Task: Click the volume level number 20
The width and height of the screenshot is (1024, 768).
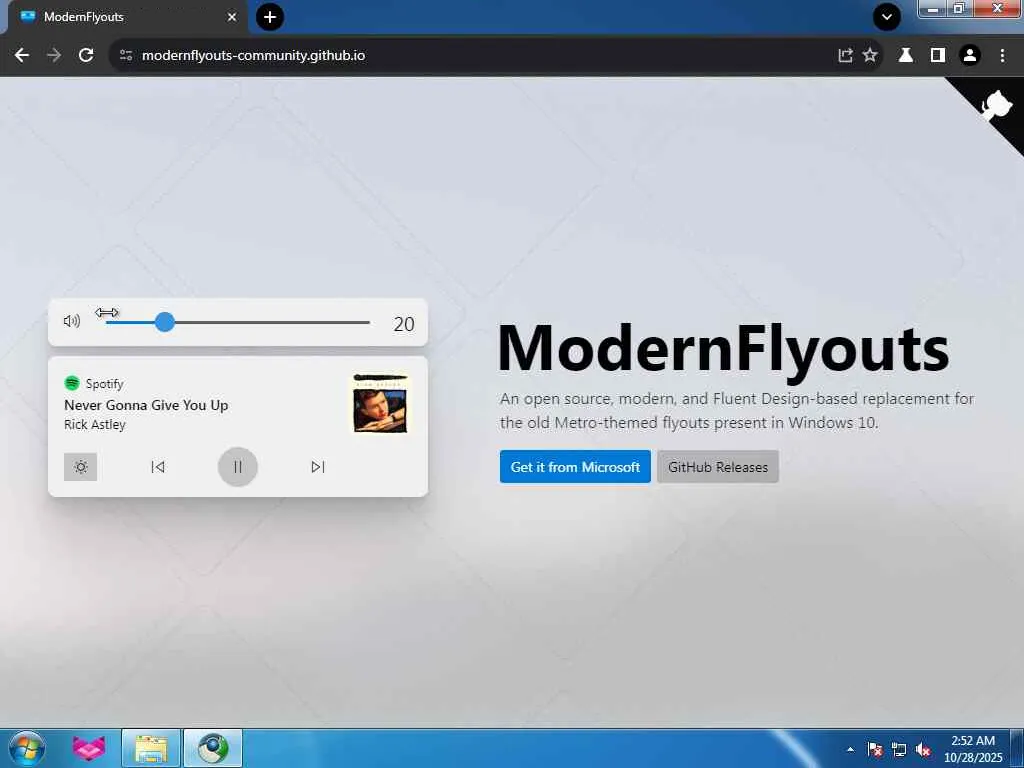Action: point(404,324)
